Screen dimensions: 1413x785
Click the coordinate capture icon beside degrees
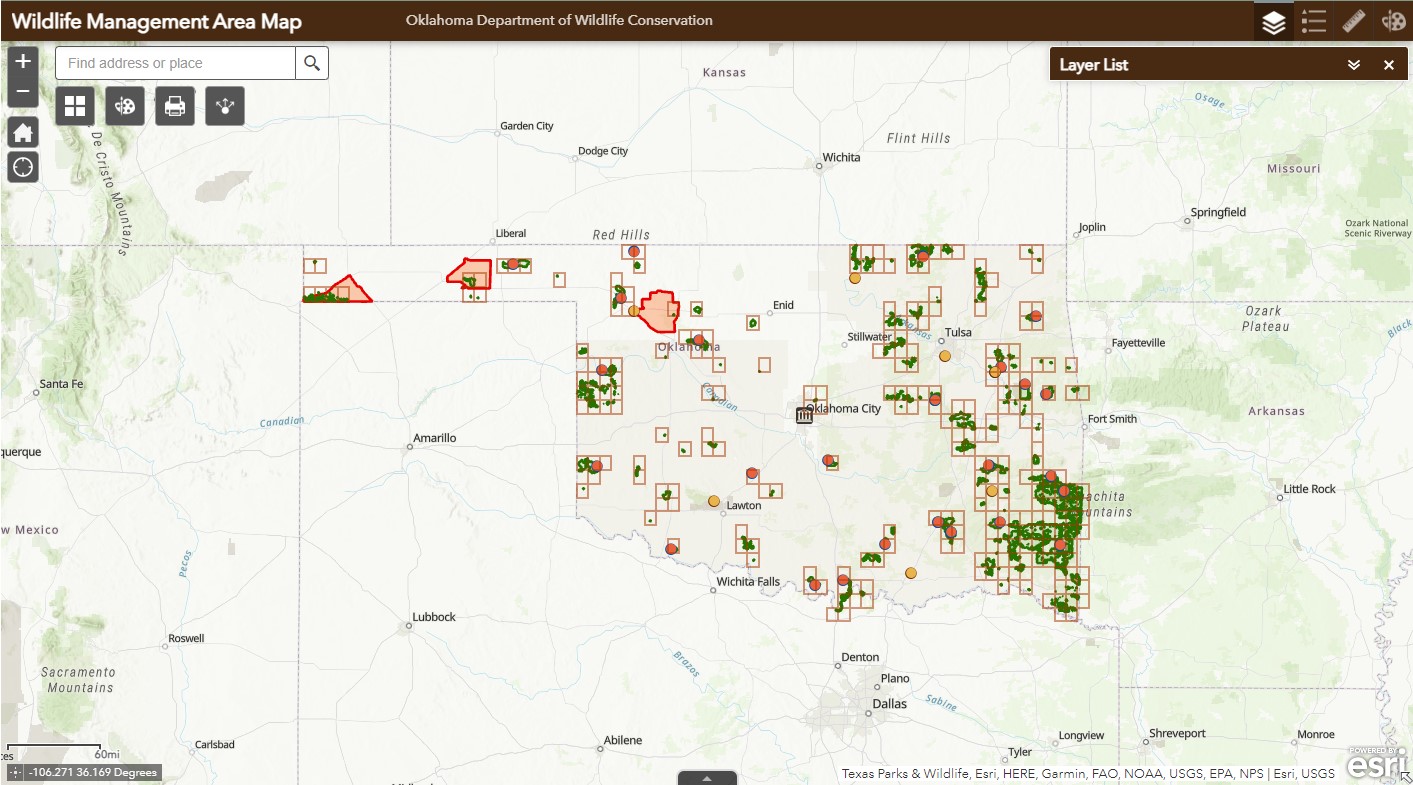tap(15, 773)
